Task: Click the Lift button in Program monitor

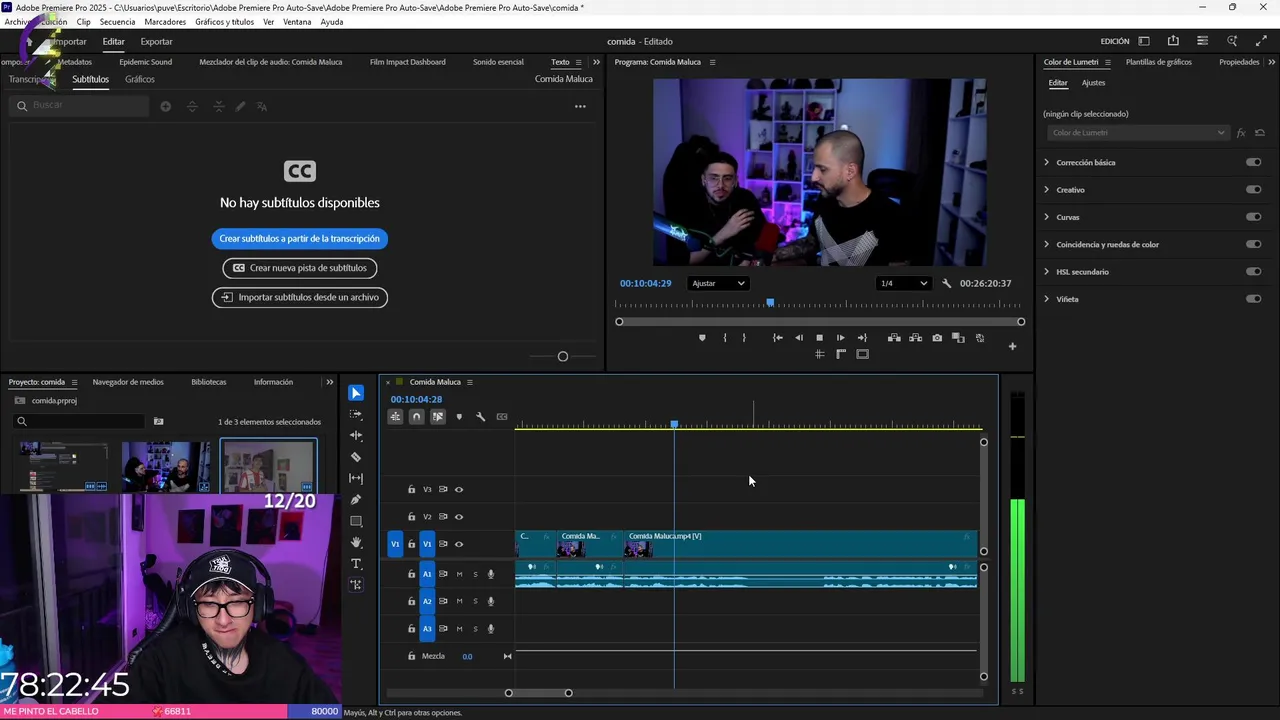Action: coord(894,338)
